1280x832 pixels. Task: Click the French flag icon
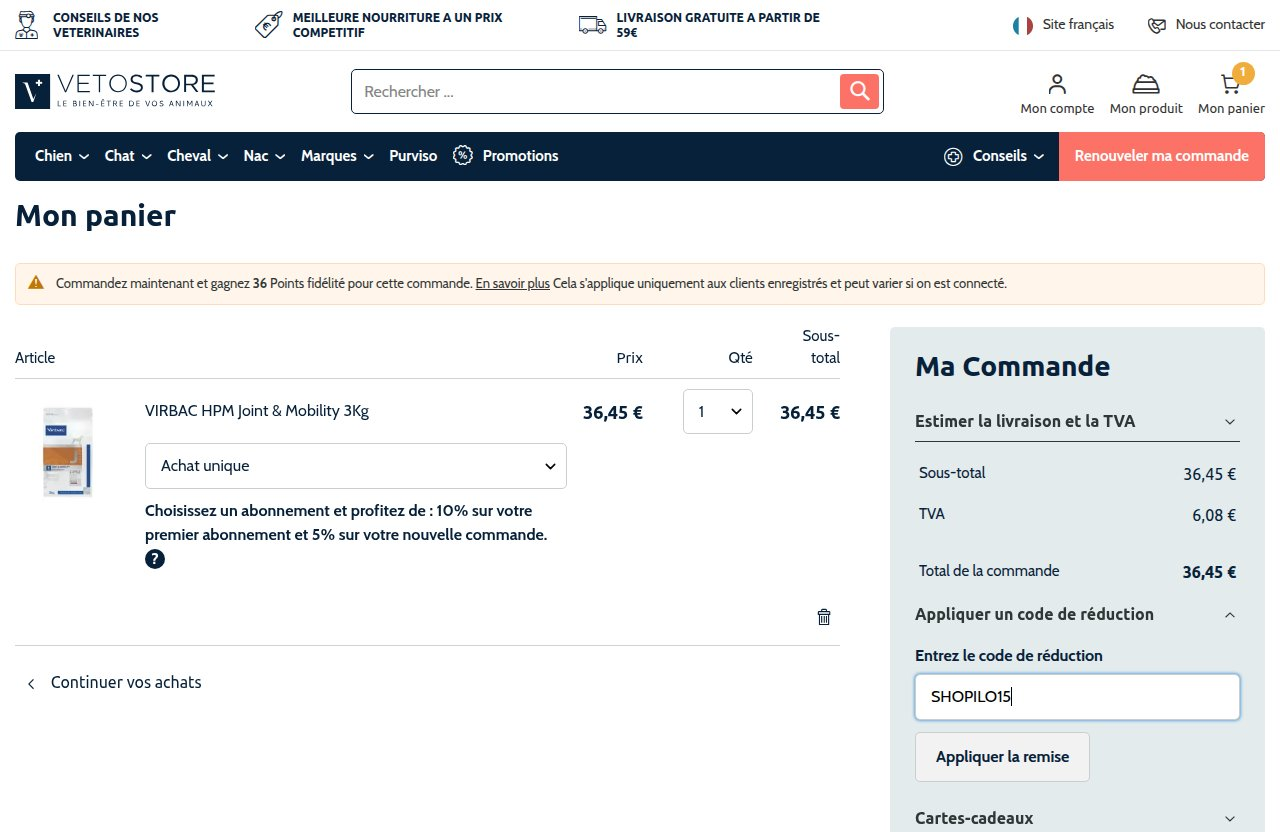(x=1022, y=25)
